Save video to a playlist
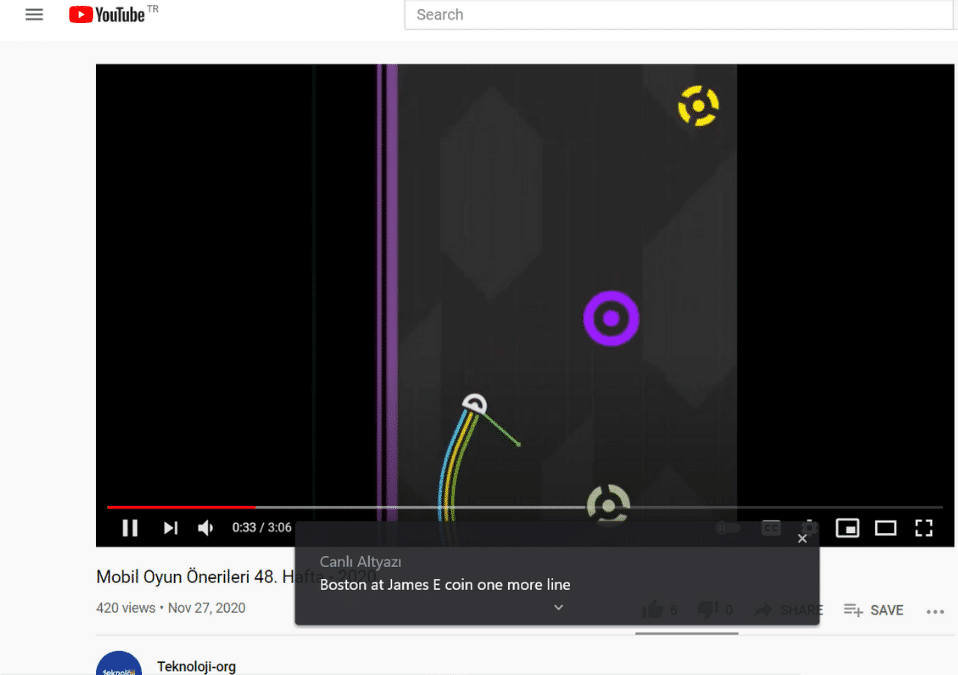The image size is (958, 675). tap(874, 610)
